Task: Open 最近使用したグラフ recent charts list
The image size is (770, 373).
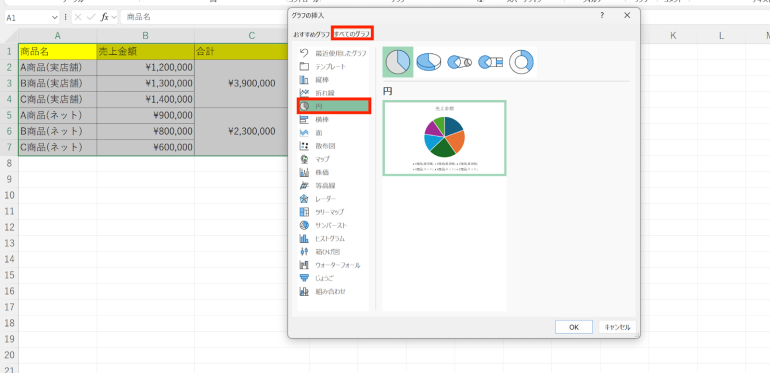Action: click(x=333, y=53)
